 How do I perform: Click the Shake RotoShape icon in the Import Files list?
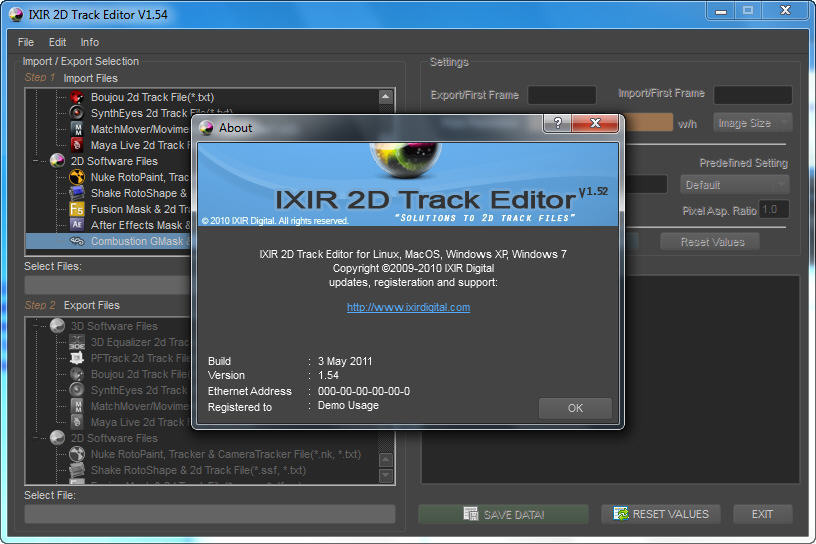pyautogui.click(x=77, y=193)
